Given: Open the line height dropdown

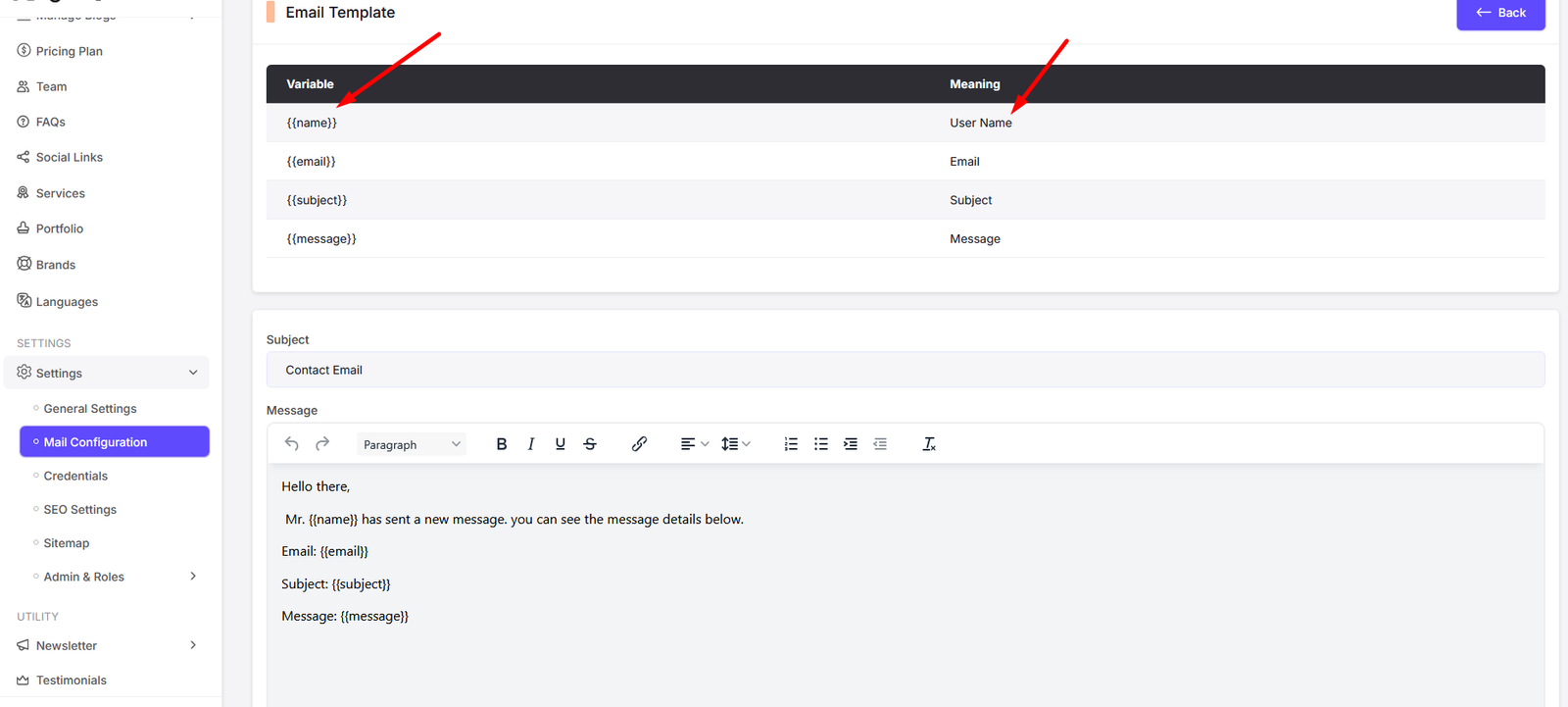Looking at the screenshot, I should coord(735,444).
